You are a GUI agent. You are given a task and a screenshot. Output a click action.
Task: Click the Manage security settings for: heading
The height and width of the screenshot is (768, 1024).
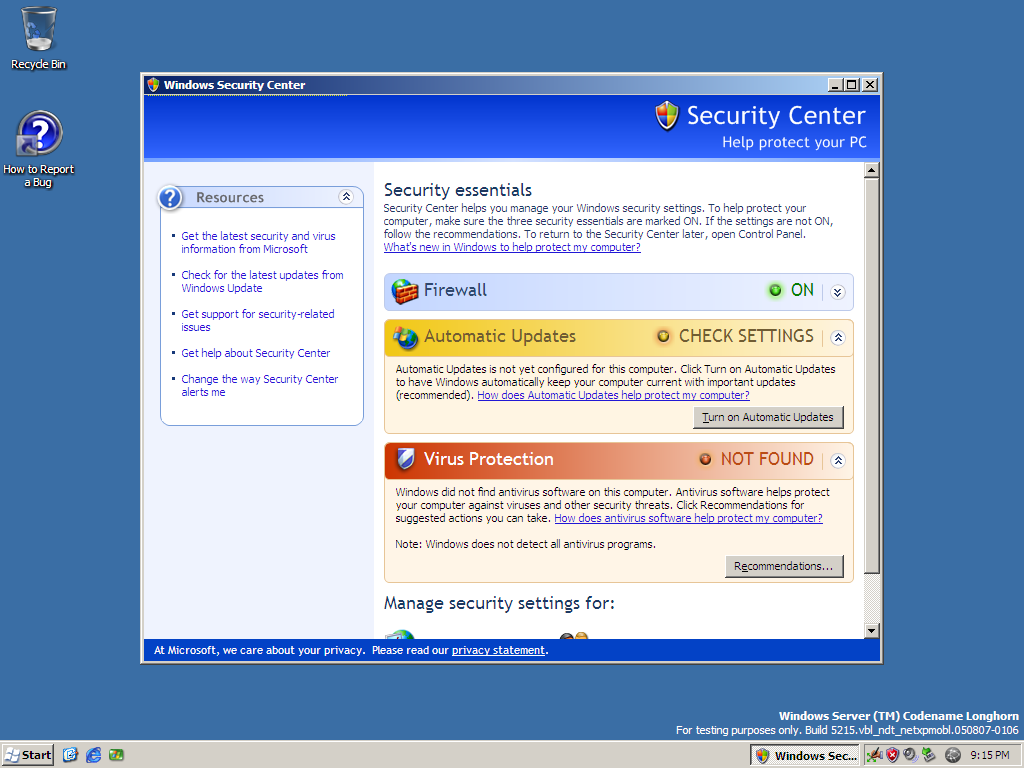pyautogui.click(x=499, y=603)
